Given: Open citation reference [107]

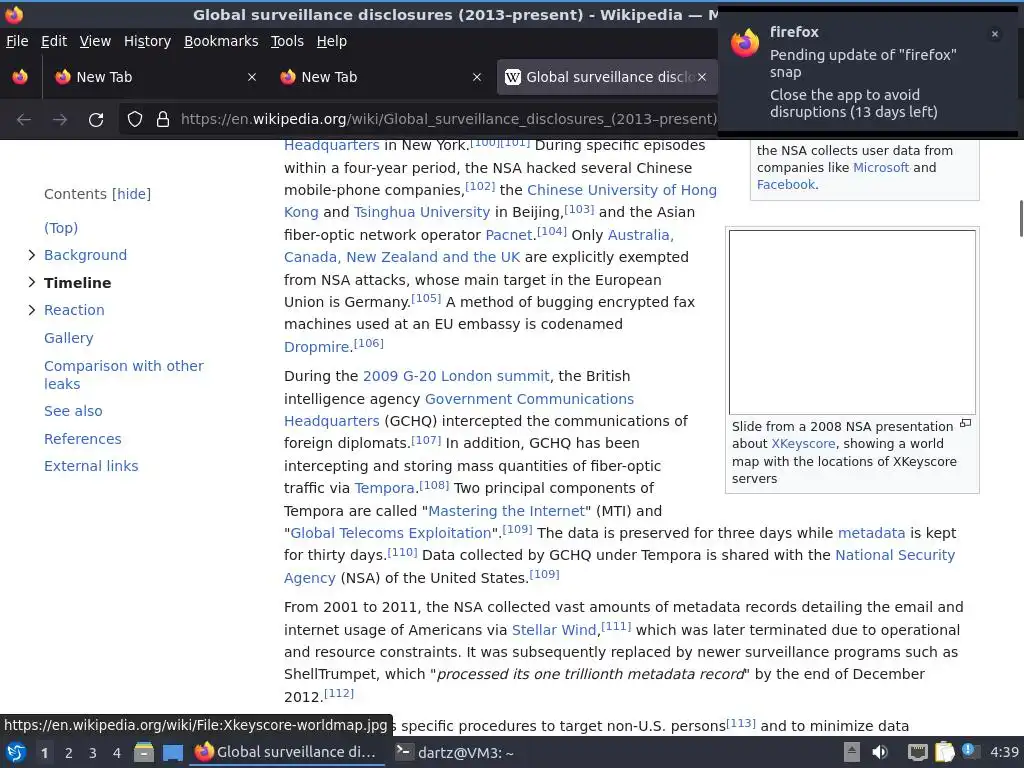Looking at the screenshot, I should point(426,440).
